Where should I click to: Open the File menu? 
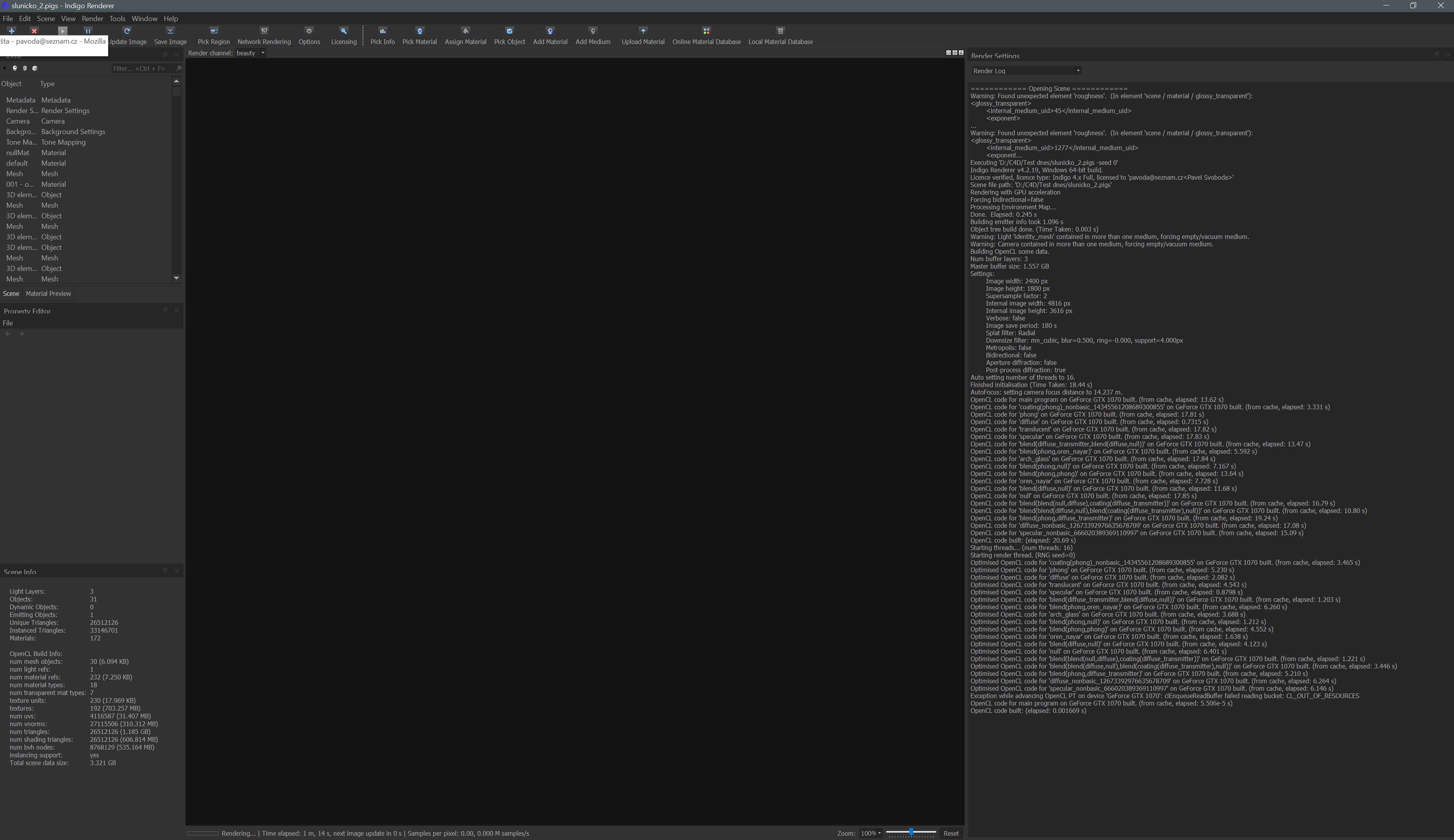tap(7, 18)
